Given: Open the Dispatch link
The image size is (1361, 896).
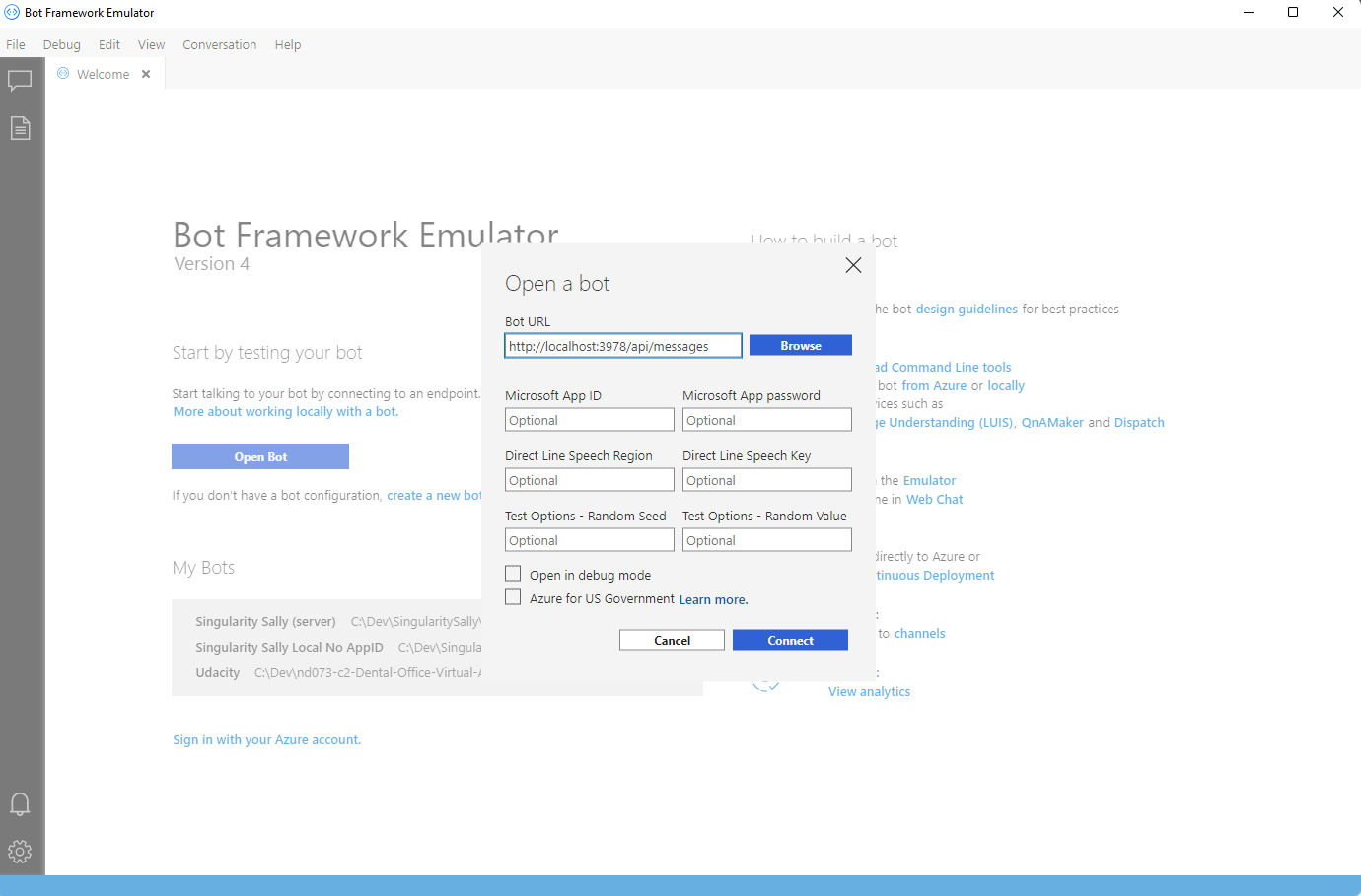Looking at the screenshot, I should pyautogui.click(x=1139, y=422).
